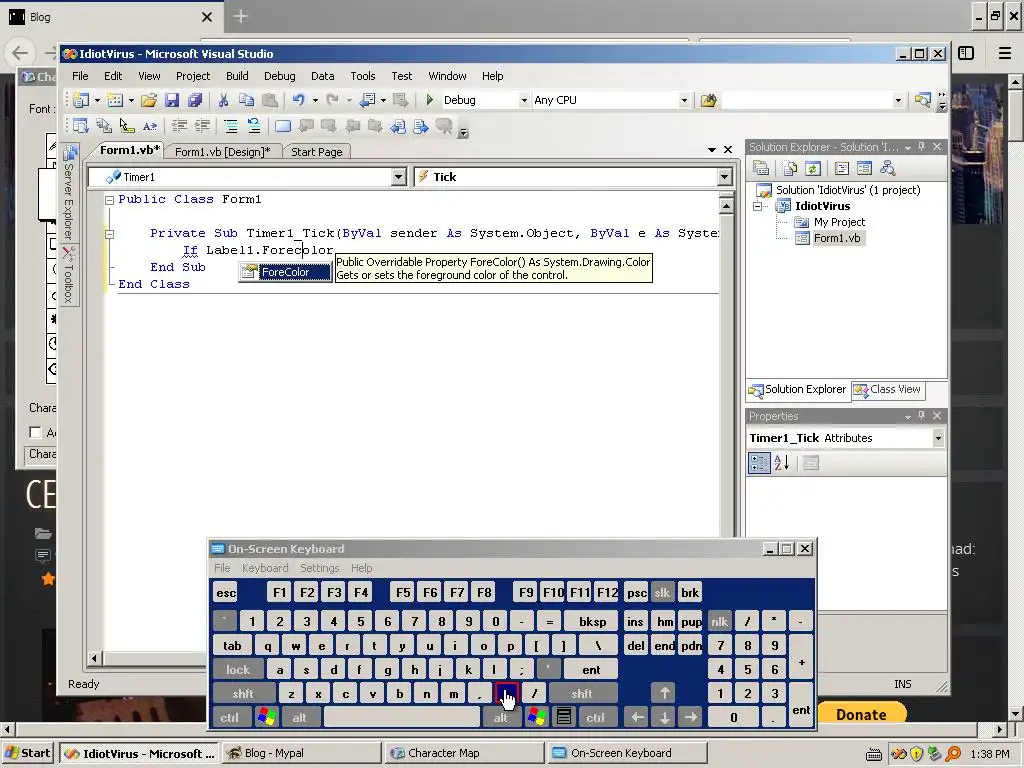The width and height of the screenshot is (1024, 768).
Task: Tick the checkbox in Character Map window
Action: (35, 432)
